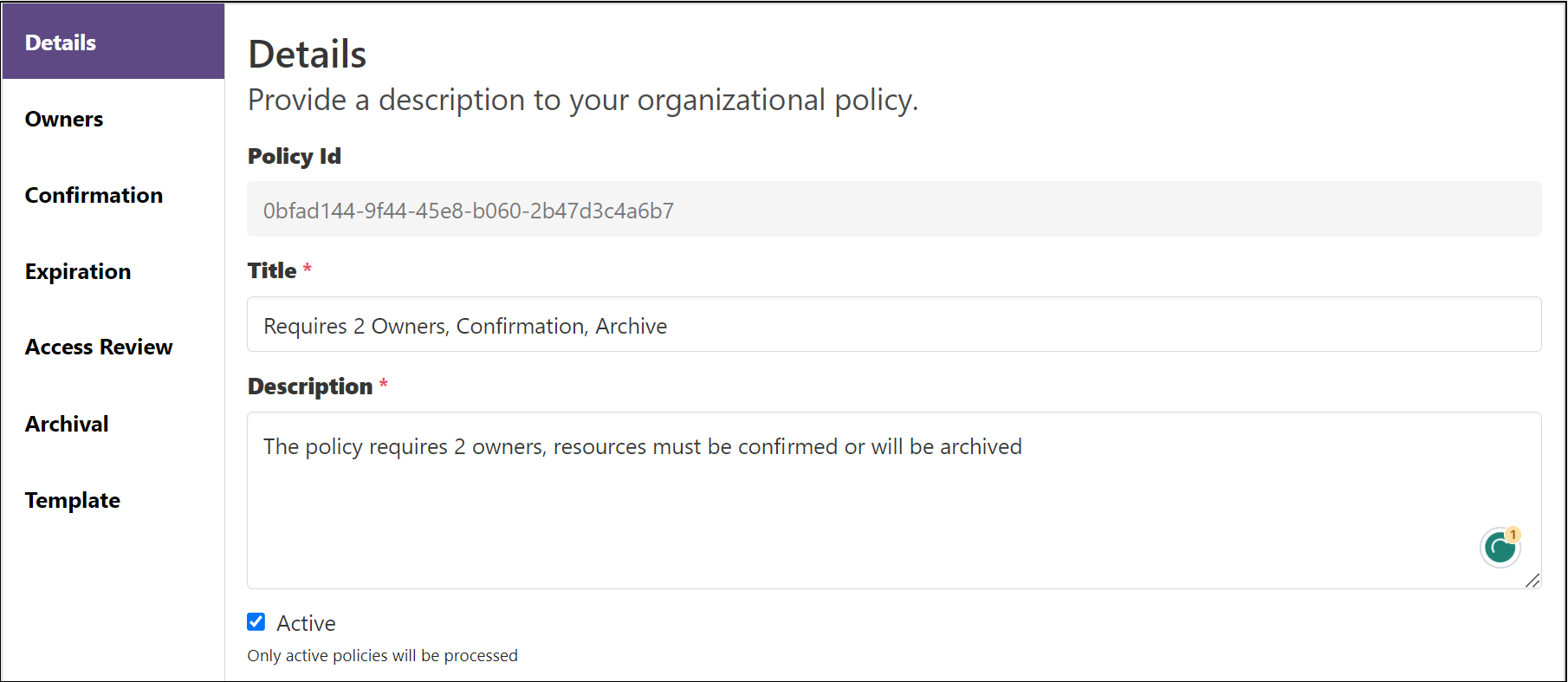Click the Description textarea resize handle

pos(1532,580)
